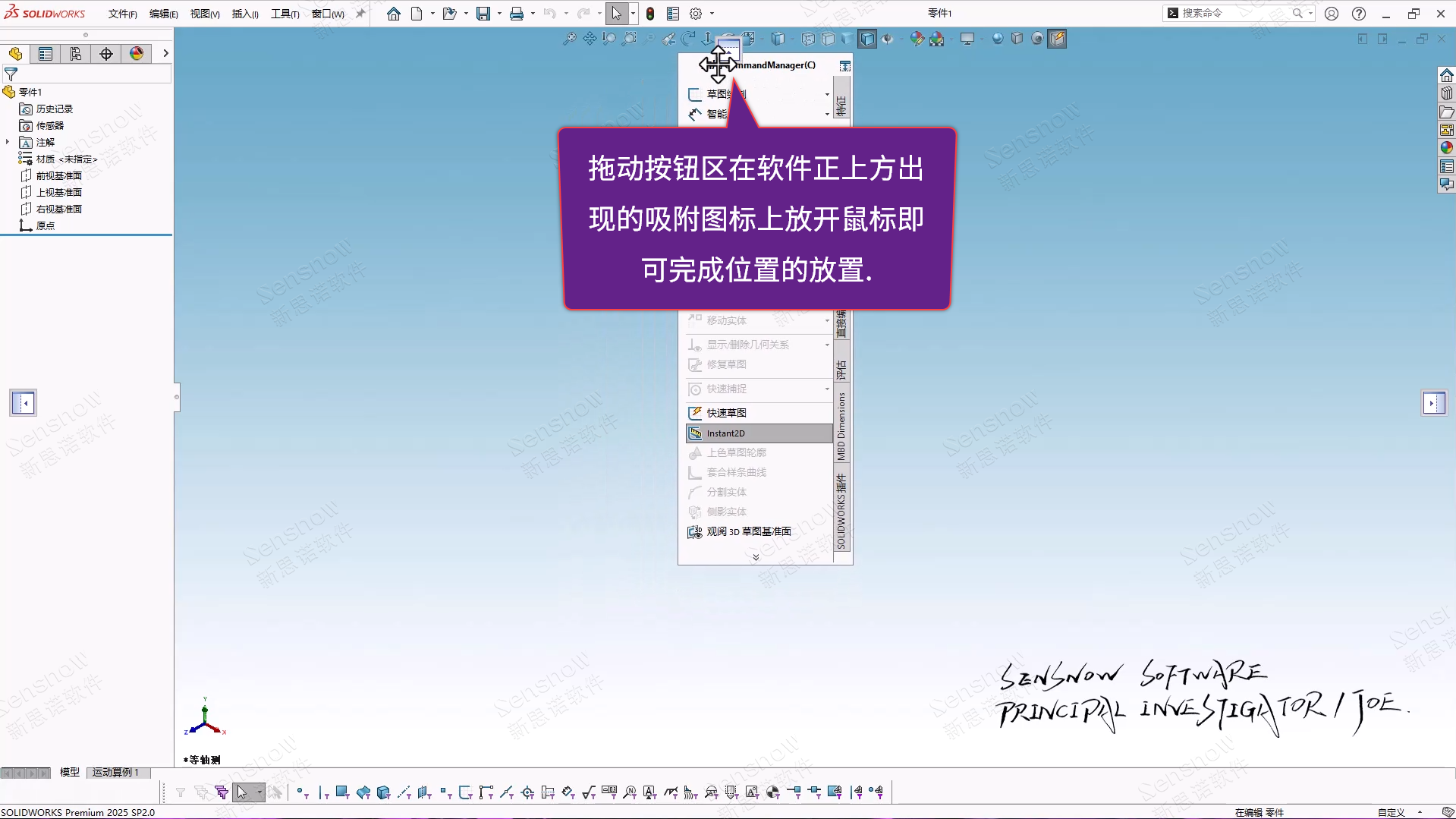Click the Save disk icon
1456x819 pixels.
tap(483, 14)
